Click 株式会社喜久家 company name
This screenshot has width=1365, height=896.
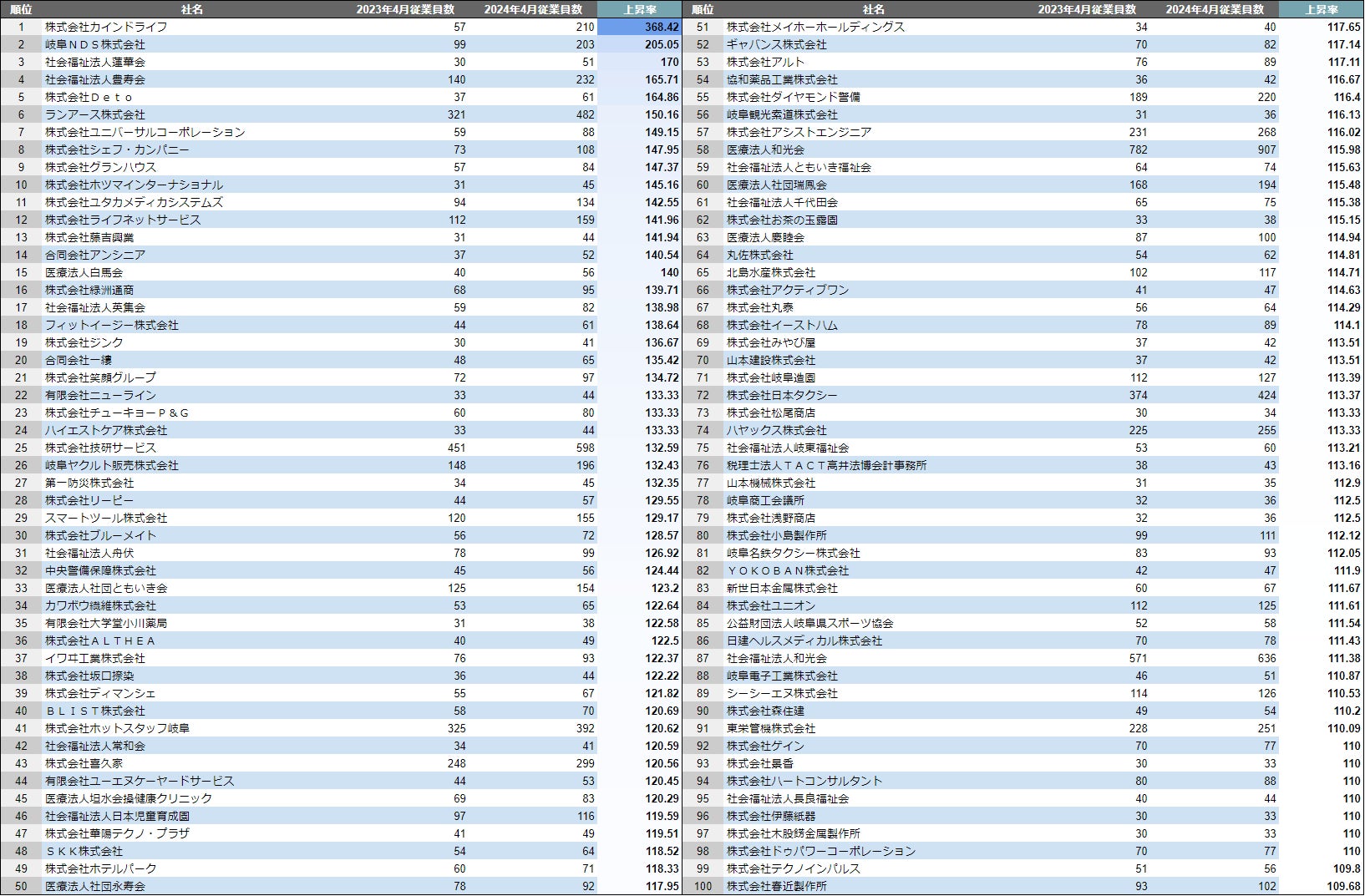coord(84,763)
